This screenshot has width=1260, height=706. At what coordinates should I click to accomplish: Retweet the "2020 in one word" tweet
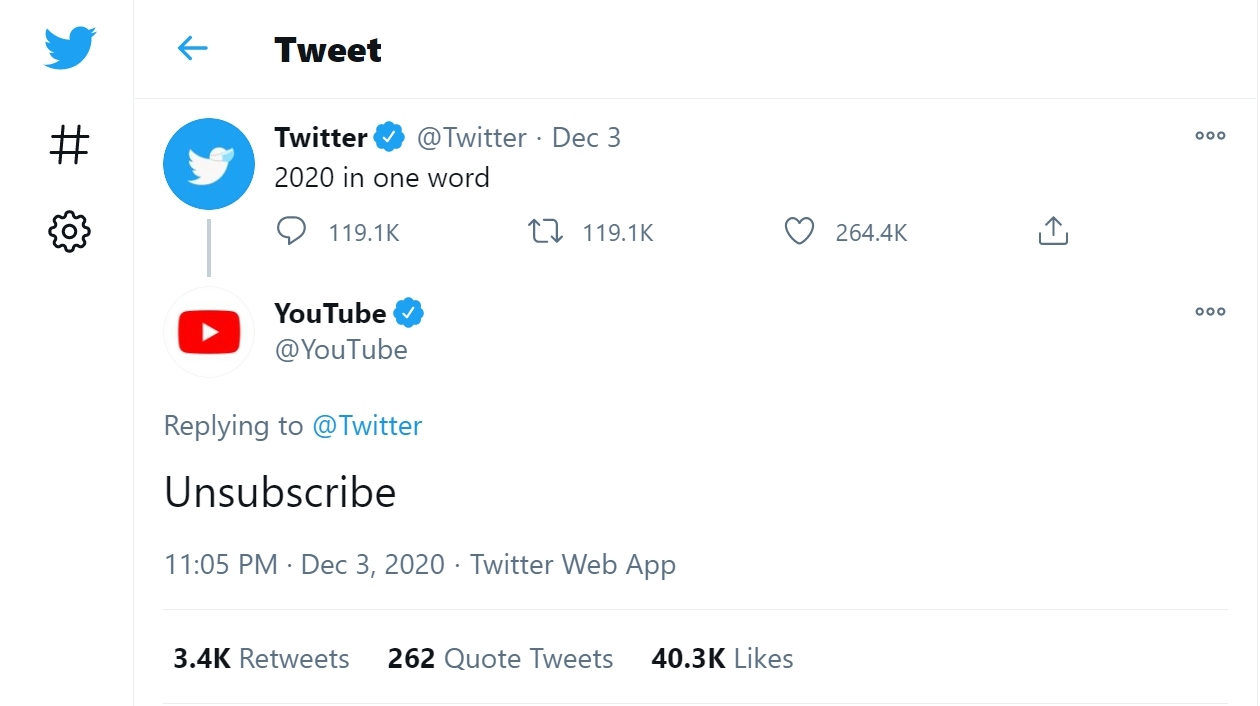545,232
